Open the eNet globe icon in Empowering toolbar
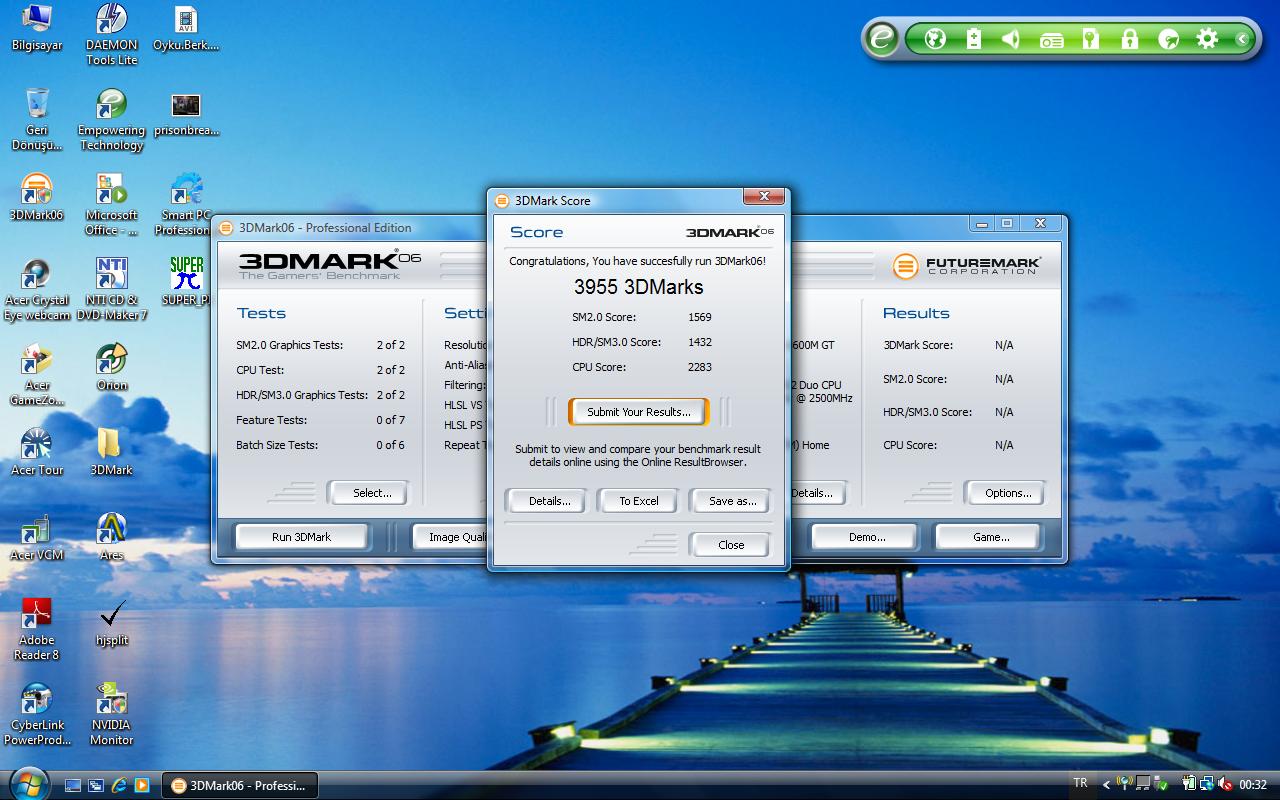1280x800 pixels. click(x=935, y=39)
